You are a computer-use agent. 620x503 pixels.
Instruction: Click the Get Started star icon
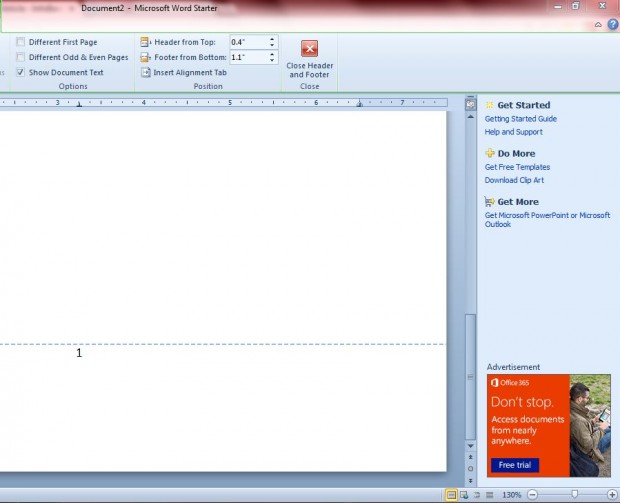pyautogui.click(x=490, y=105)
